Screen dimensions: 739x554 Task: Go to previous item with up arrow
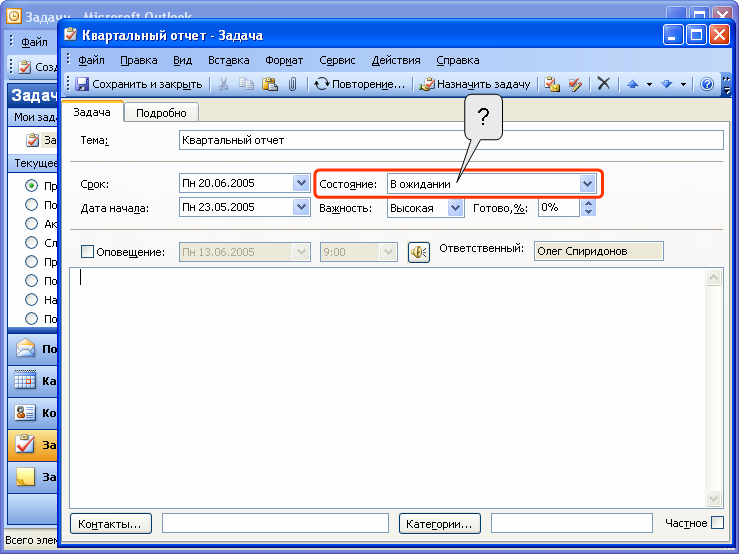click(x=632, y=85)
